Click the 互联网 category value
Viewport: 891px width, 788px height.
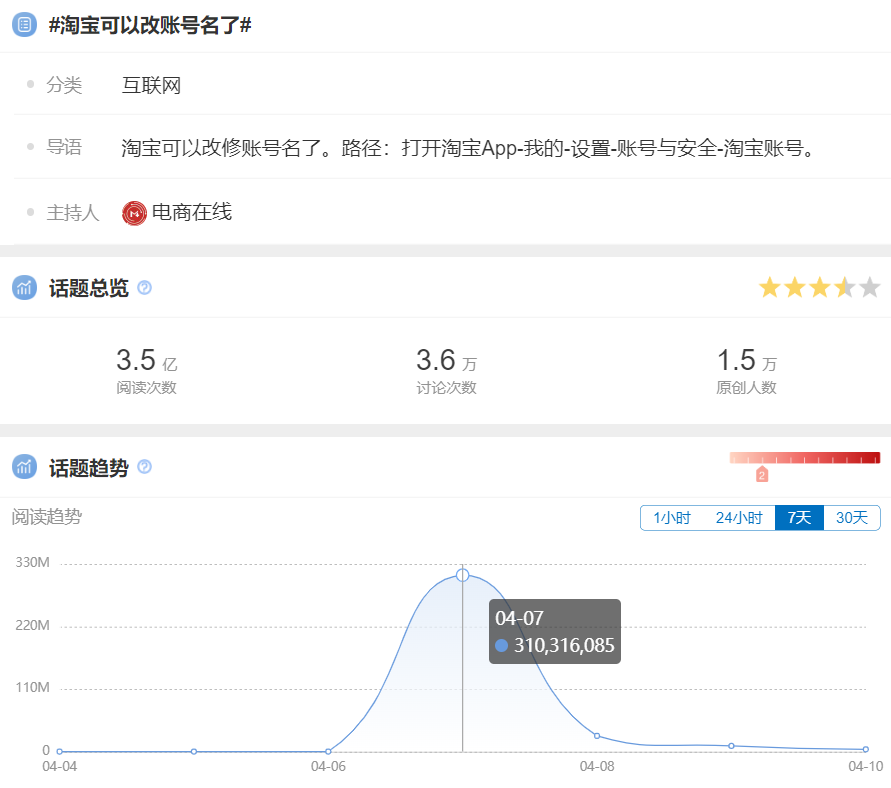tap(152, 86)
